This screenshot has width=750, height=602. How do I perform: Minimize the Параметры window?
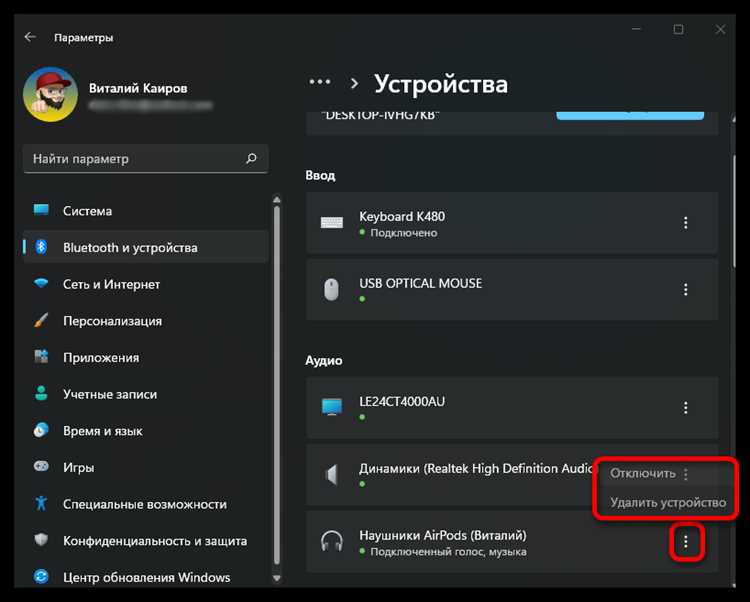point(636,29)
